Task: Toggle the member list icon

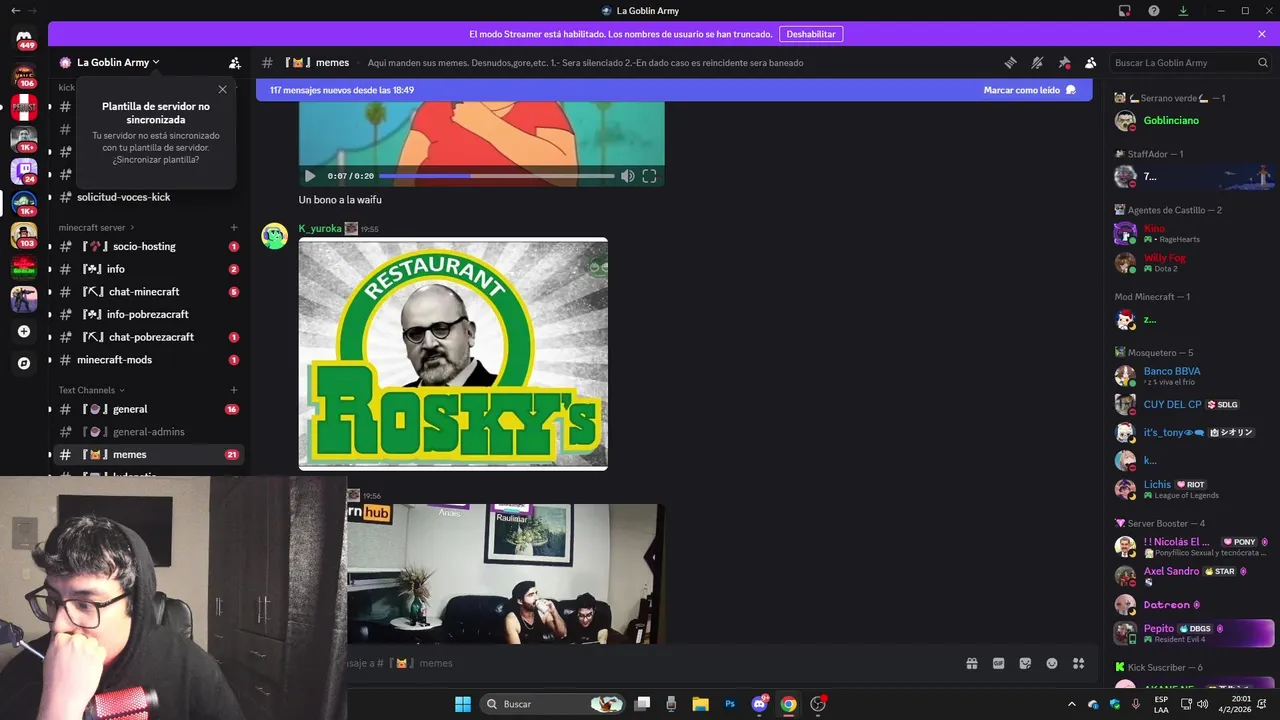Action: coord(1091,62)
